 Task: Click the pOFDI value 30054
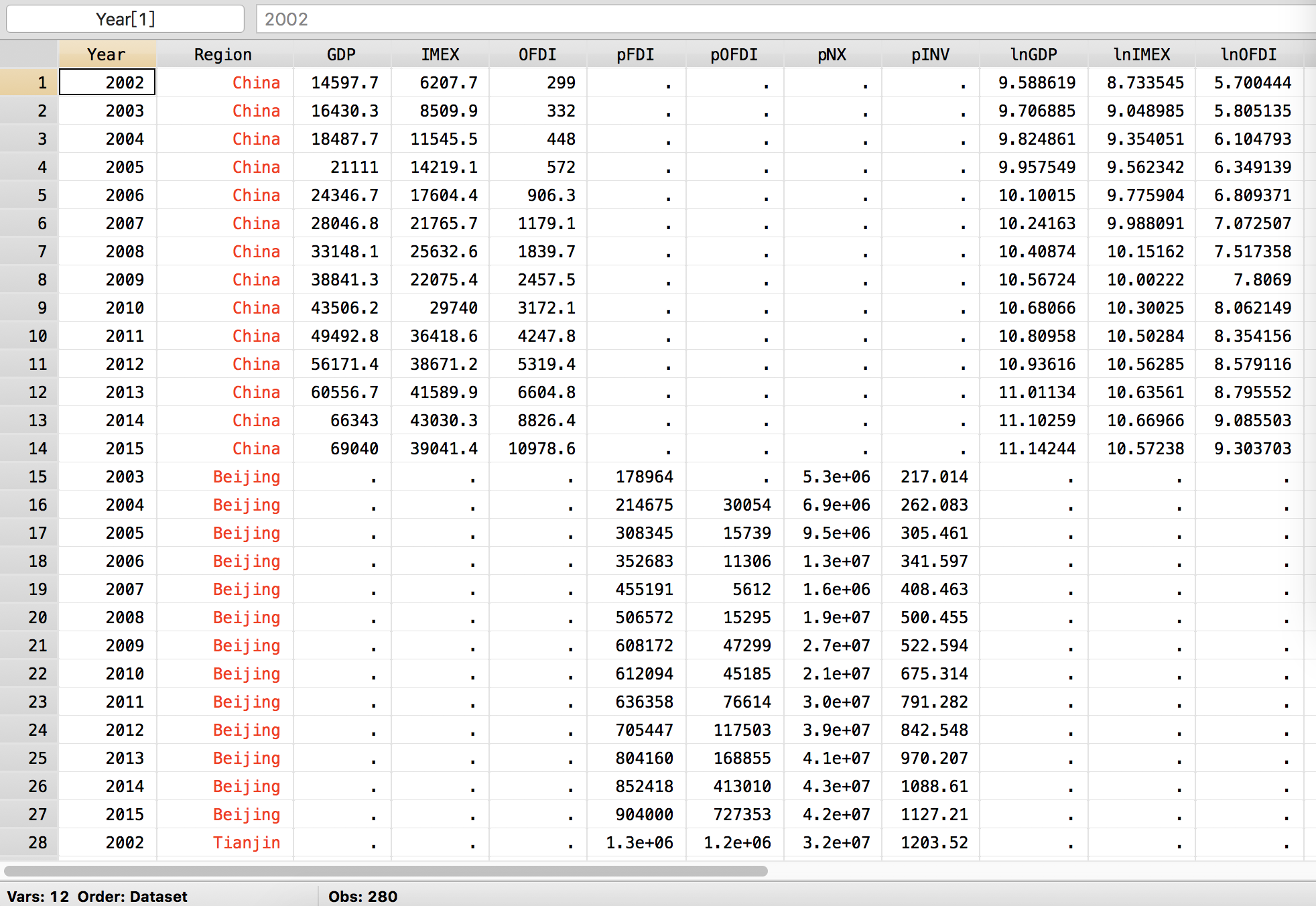click(x=746, y=505)
